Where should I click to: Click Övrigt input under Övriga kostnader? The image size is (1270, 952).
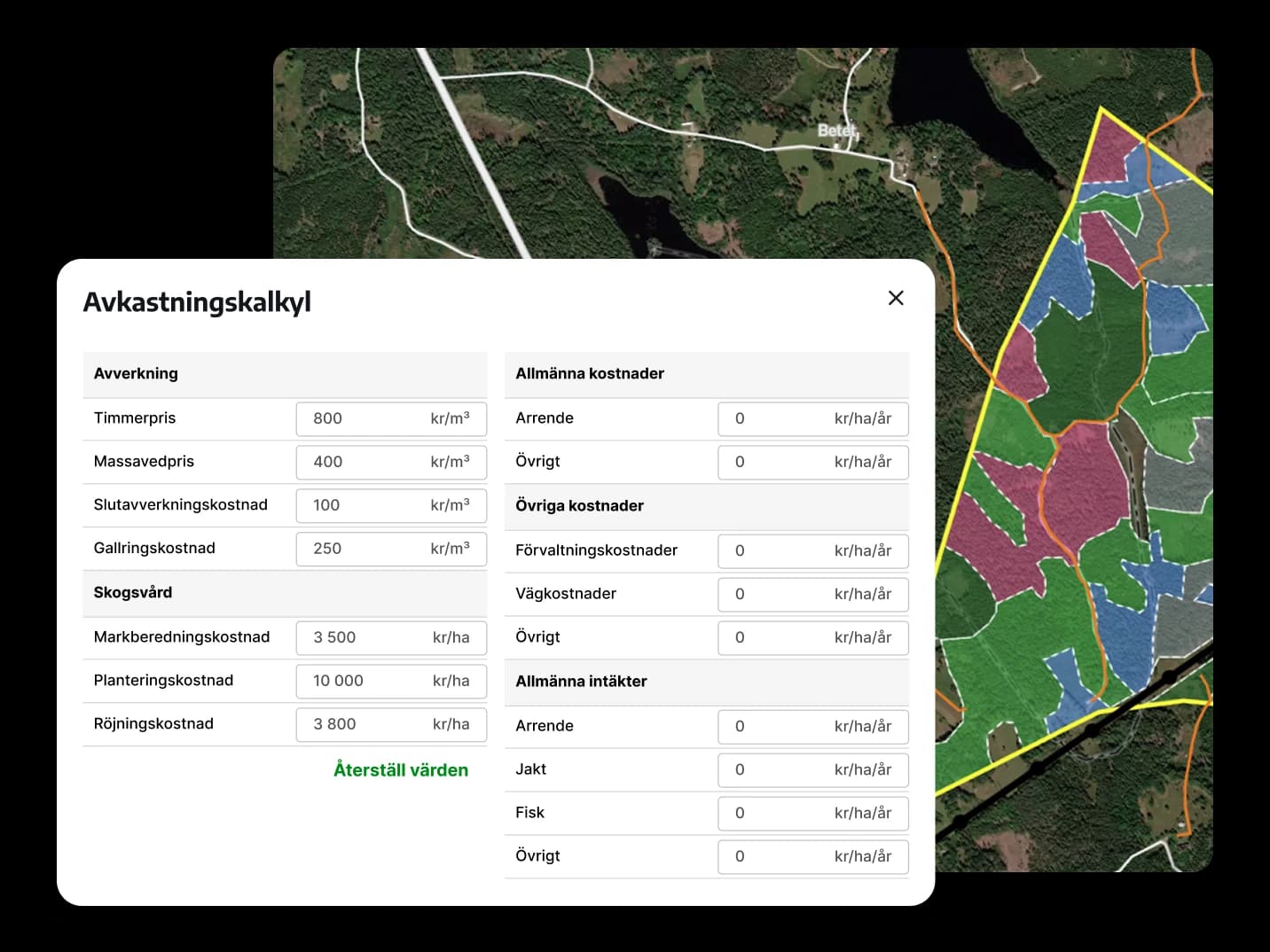[812, 637]
